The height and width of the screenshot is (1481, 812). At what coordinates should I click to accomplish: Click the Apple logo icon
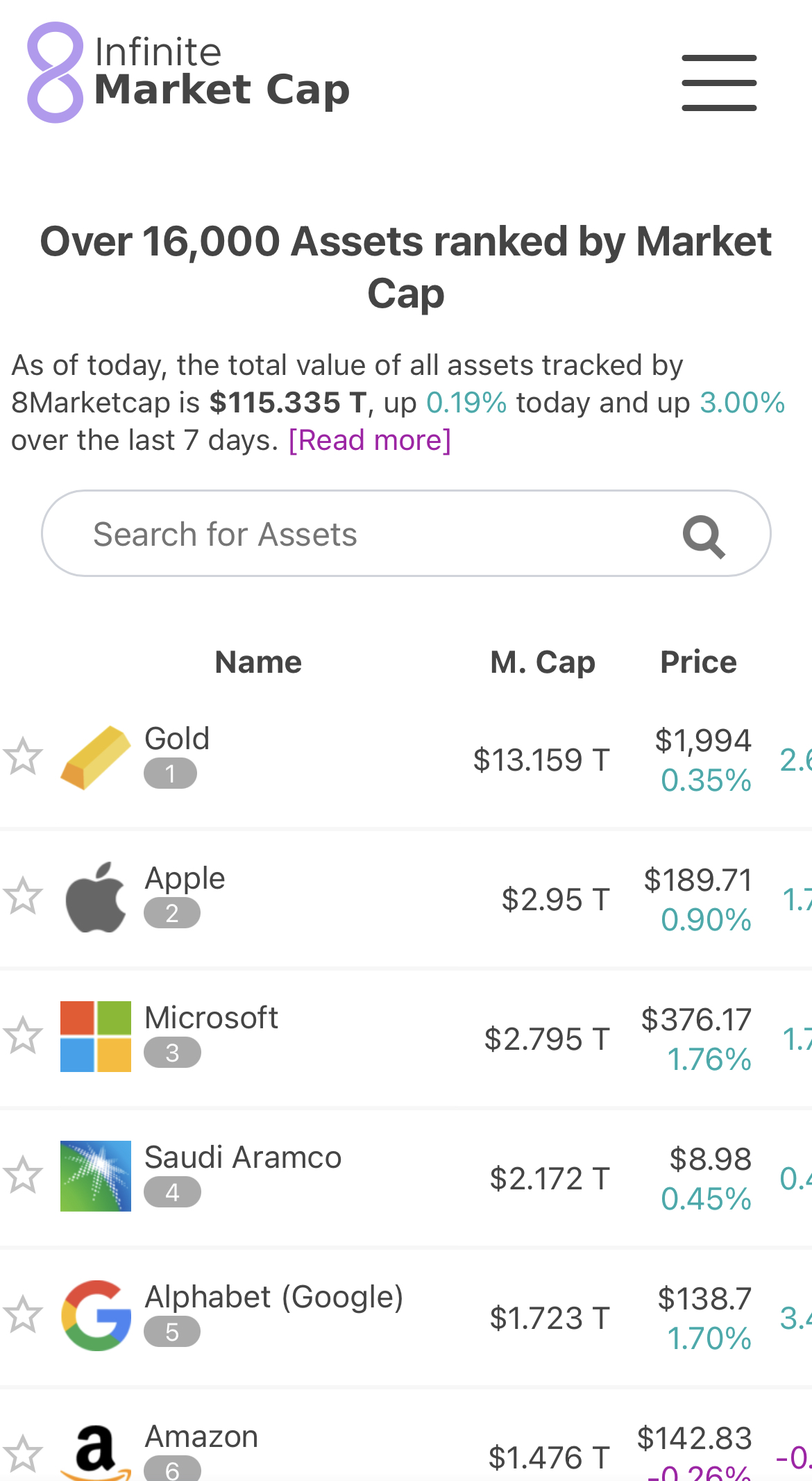(96, 897)
